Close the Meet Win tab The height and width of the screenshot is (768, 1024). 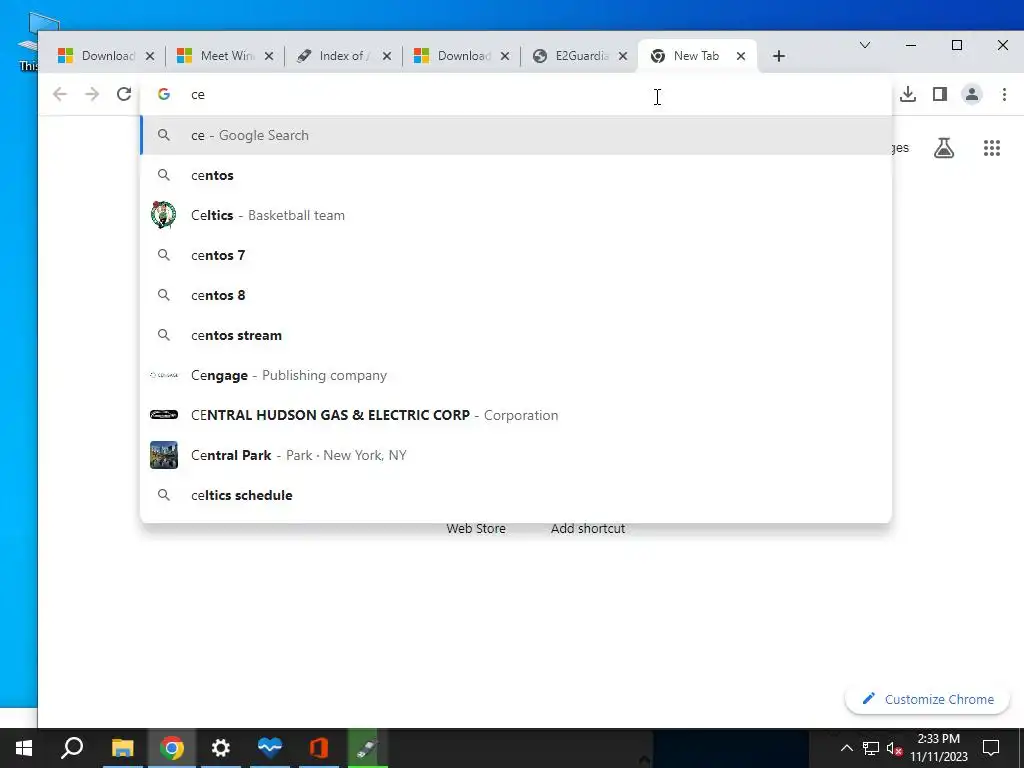[268, 56]
